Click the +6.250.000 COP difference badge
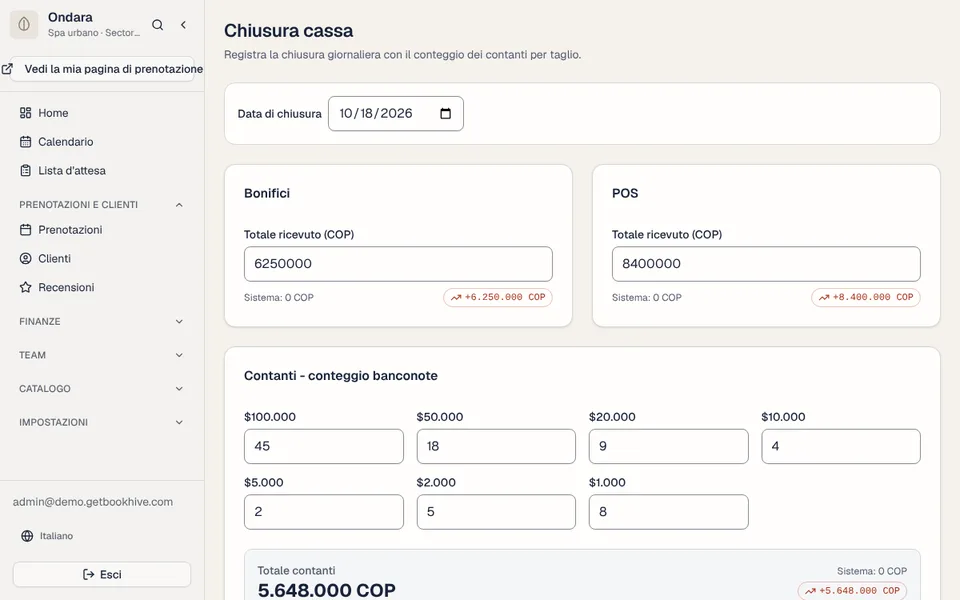Viewport: 960px width, 600px height. 498,298
